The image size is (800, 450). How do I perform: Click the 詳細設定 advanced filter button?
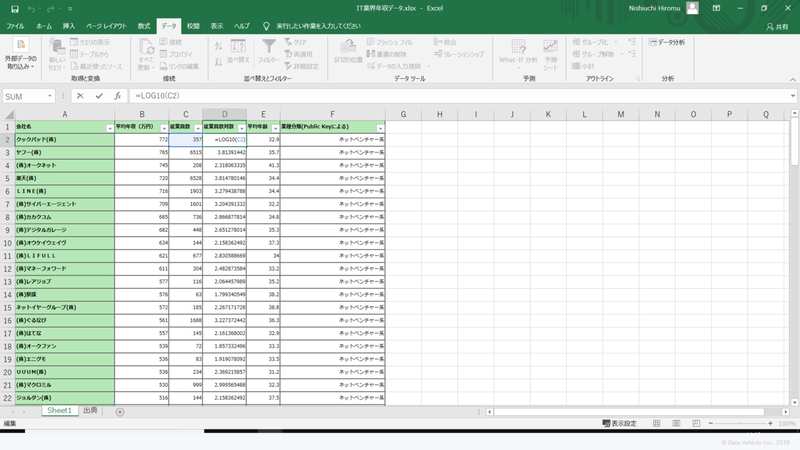click(x=302, y=66)
